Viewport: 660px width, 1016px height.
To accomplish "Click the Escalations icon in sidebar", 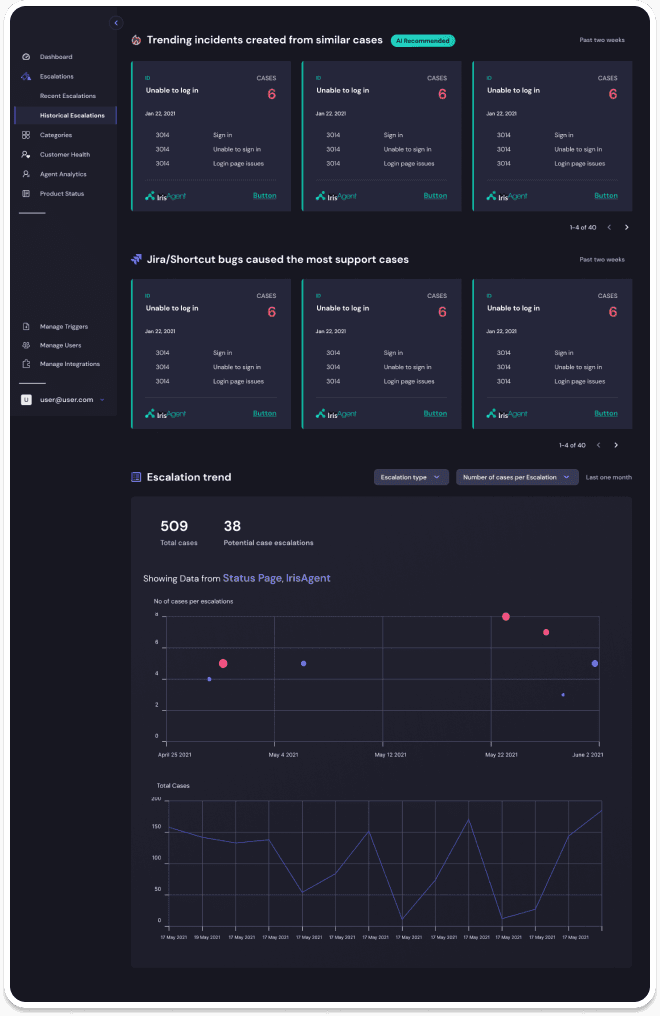I will pos(26,76).
